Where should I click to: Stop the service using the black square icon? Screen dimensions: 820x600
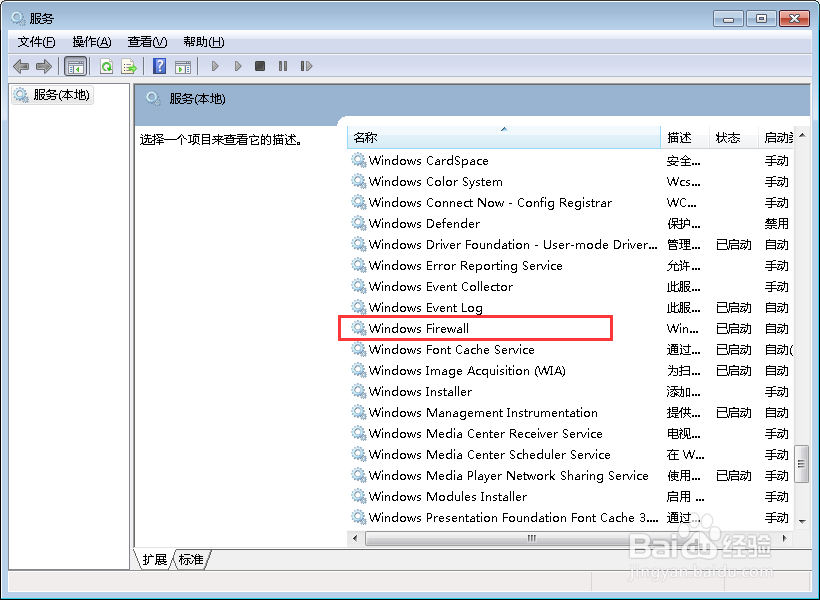260,66
